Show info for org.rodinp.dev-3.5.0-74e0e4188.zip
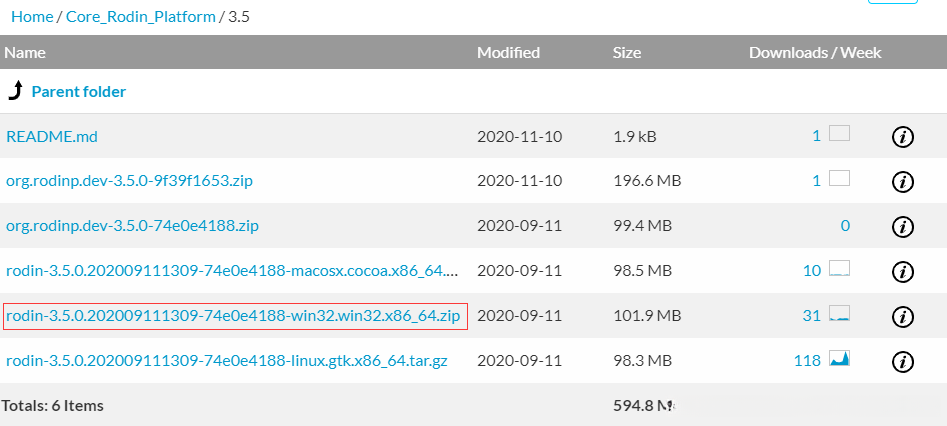This screenshot has width=947, height=426. coord(902,226)
